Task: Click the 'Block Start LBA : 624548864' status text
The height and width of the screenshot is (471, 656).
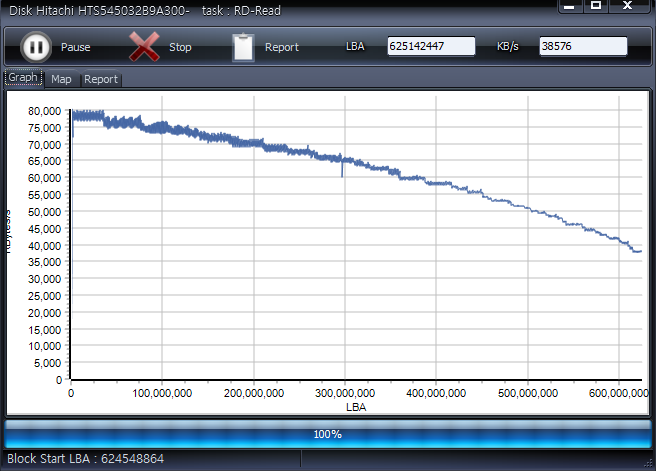Action: 85,459
